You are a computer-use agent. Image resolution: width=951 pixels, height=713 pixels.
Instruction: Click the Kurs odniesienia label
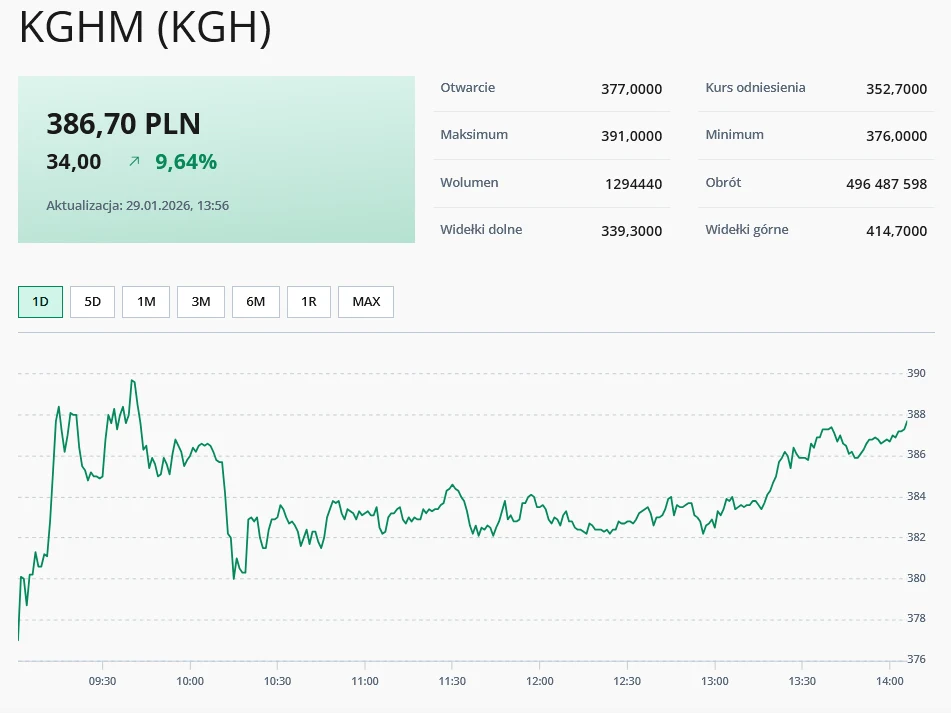[755, 87]
